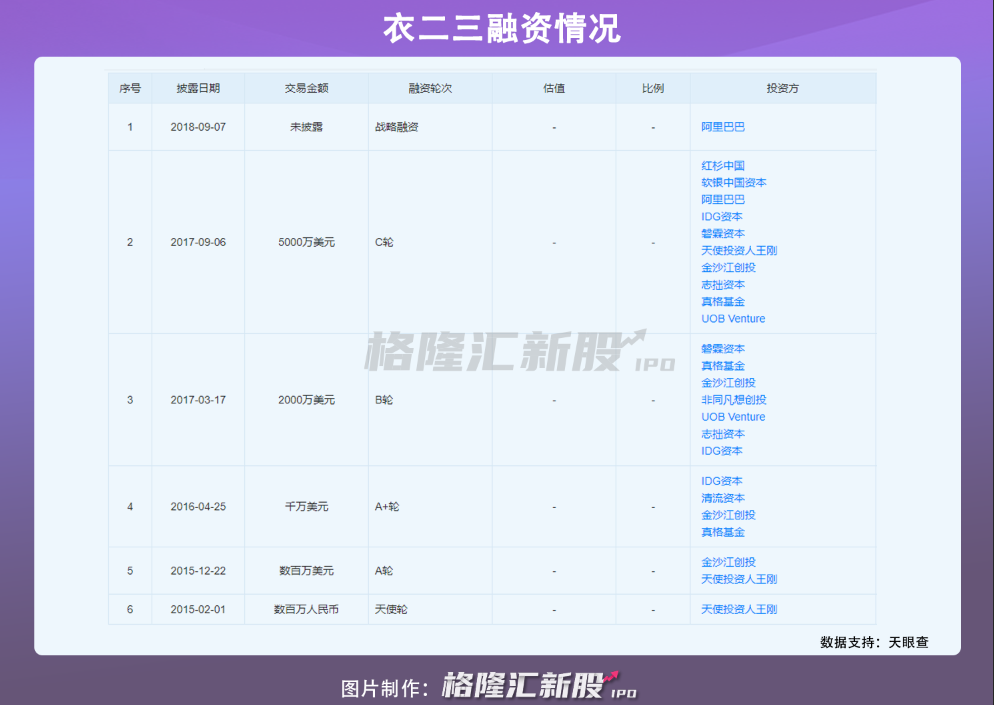994x705 pixels.
Task: Open 志拙资本 link in the C轮 row
Action: 723,285
